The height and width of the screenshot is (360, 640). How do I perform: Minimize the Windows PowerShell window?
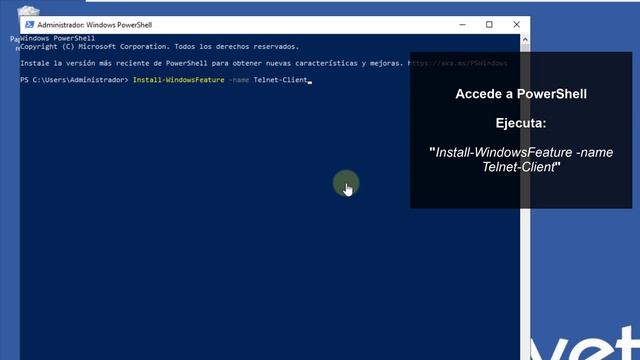coord(462,25)
